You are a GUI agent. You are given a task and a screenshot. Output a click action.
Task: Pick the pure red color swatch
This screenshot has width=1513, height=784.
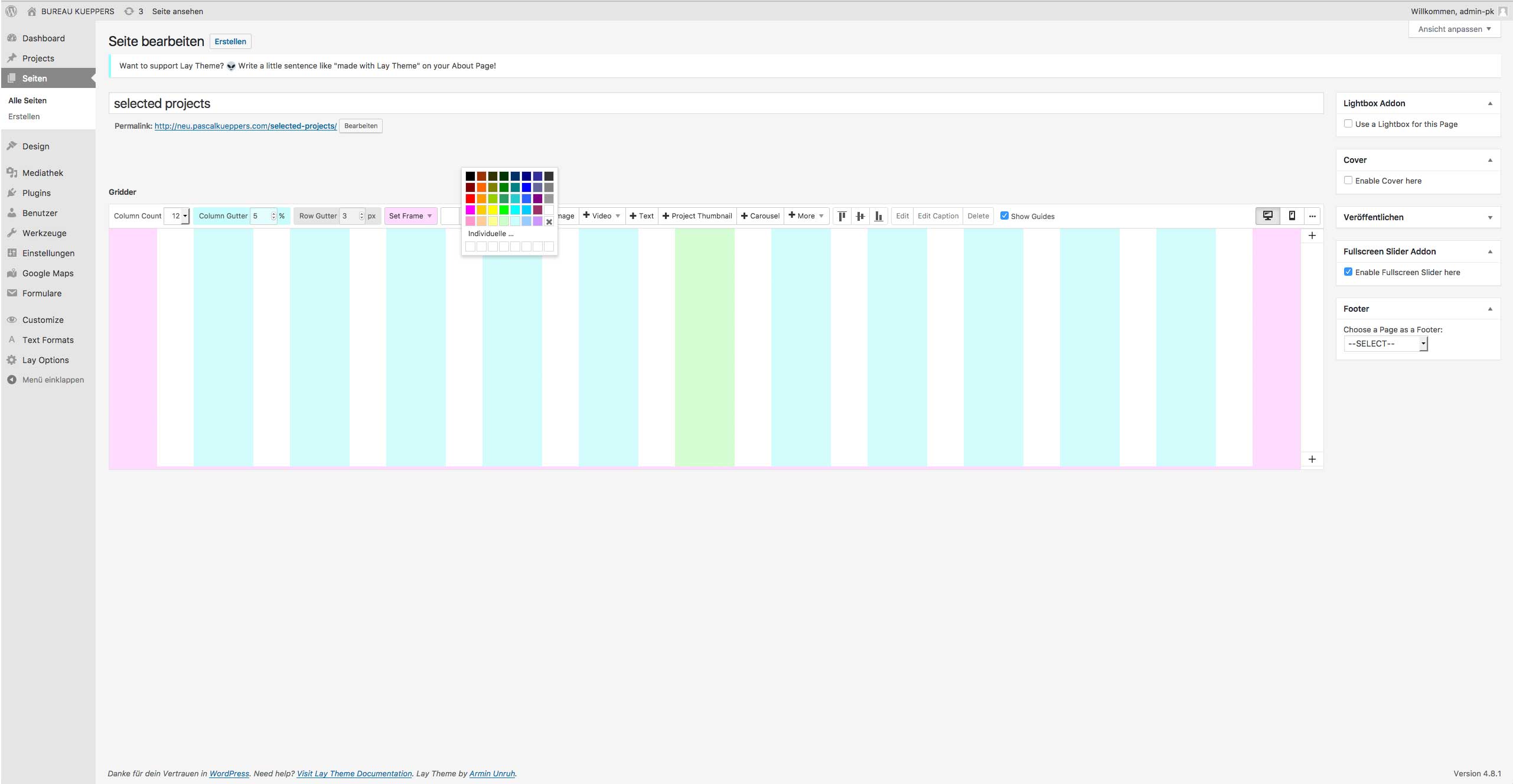pos(470,198)
